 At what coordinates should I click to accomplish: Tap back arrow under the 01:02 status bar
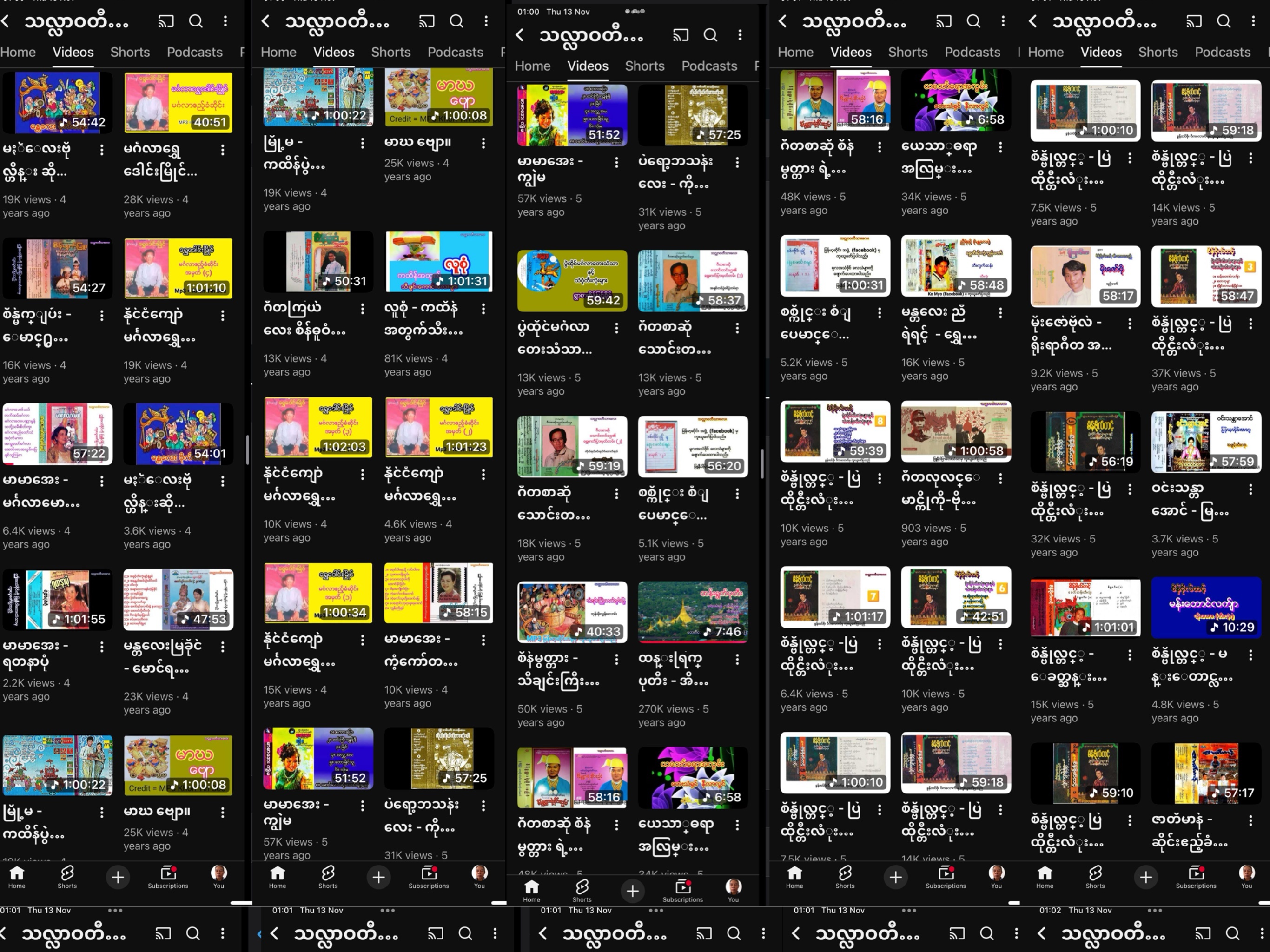1041,933
